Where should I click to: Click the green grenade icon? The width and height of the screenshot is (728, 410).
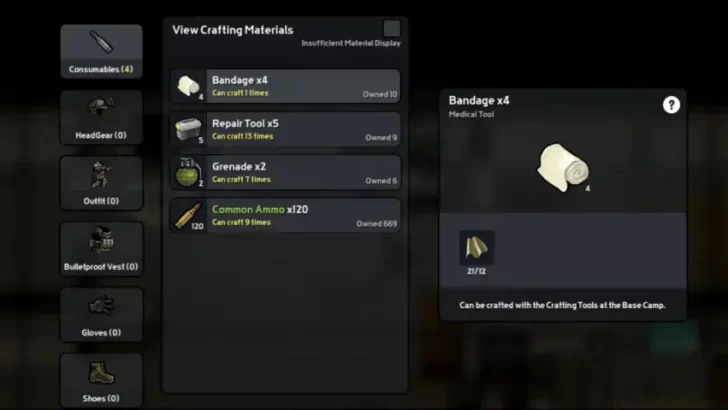coord(188,173)
